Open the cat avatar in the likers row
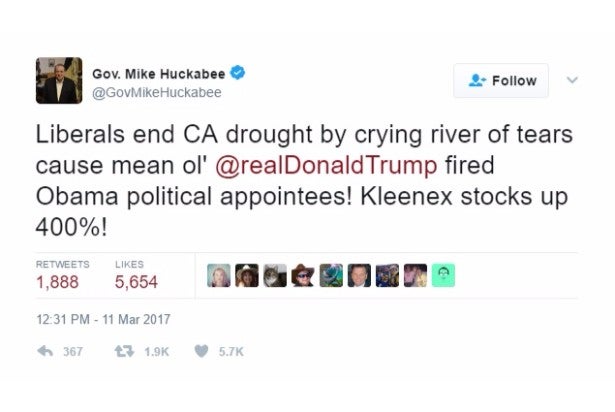The width and height of the screenshot is (615, 412). (275, 274)
